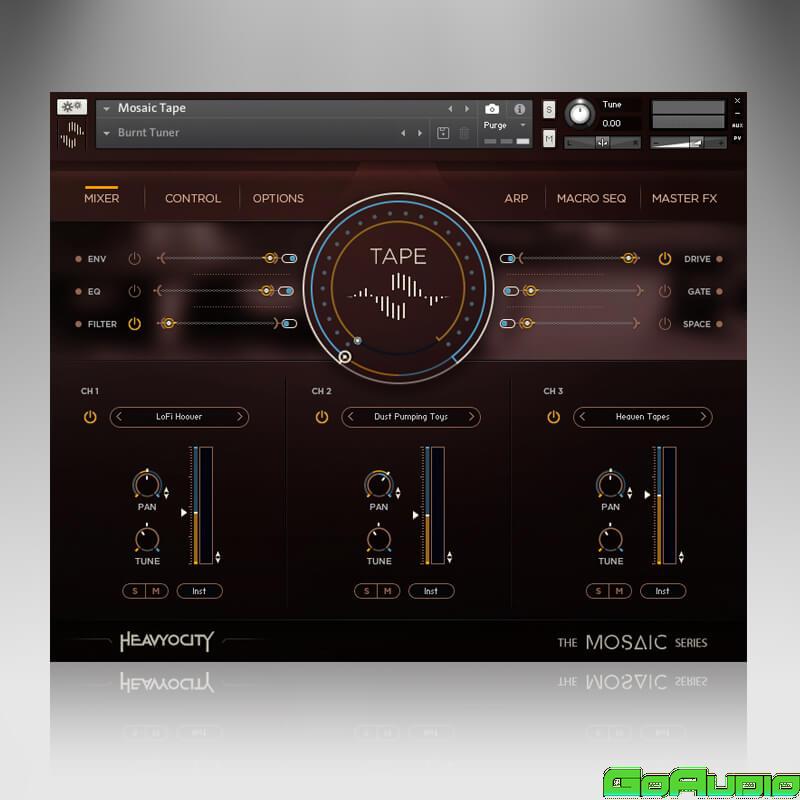Viewport: 800px width, 800px height.
Task: Click the SPACE macro assign dot
Action: (x=719, y=324)
